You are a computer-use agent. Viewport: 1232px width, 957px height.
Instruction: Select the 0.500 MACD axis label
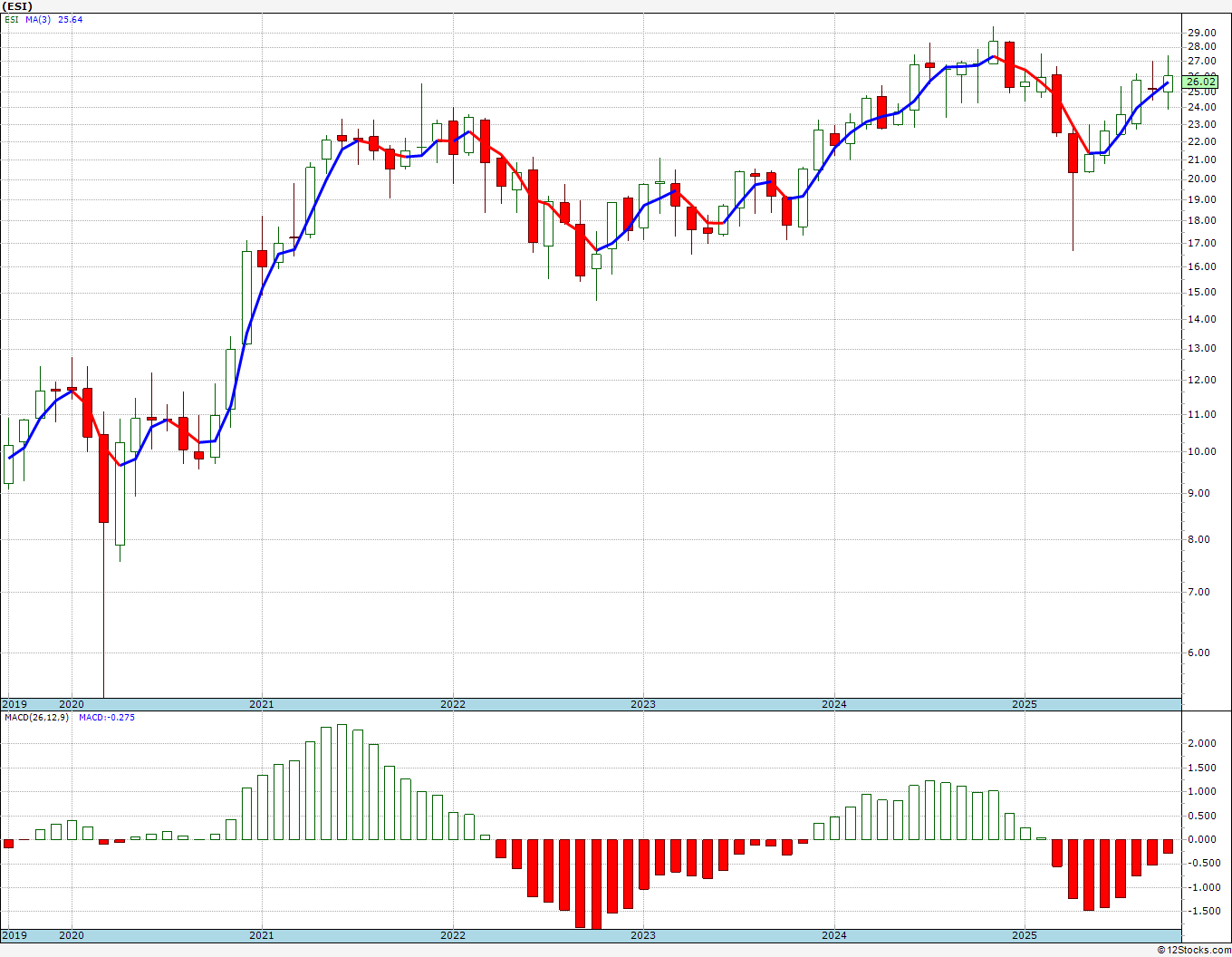click(x=1201, y=817)
